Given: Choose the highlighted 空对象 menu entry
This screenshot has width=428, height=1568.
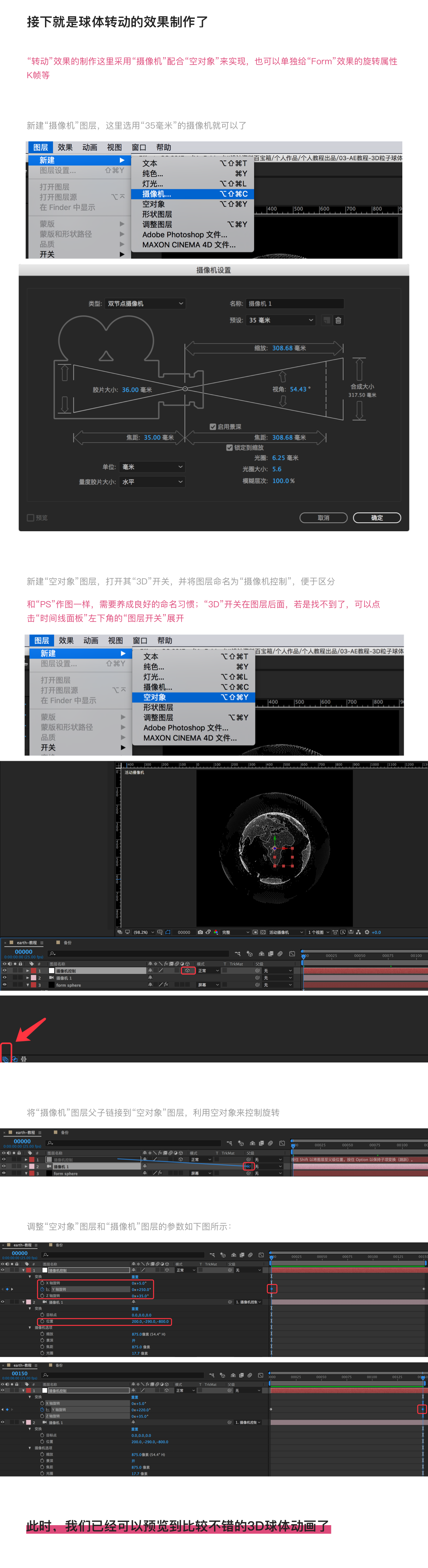Looking at the screenshot, I should [193, 697].
